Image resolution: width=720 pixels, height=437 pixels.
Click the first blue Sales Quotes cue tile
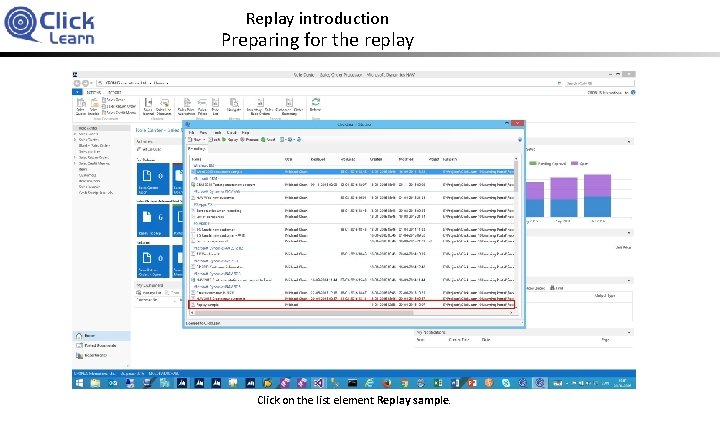(153, 179)
